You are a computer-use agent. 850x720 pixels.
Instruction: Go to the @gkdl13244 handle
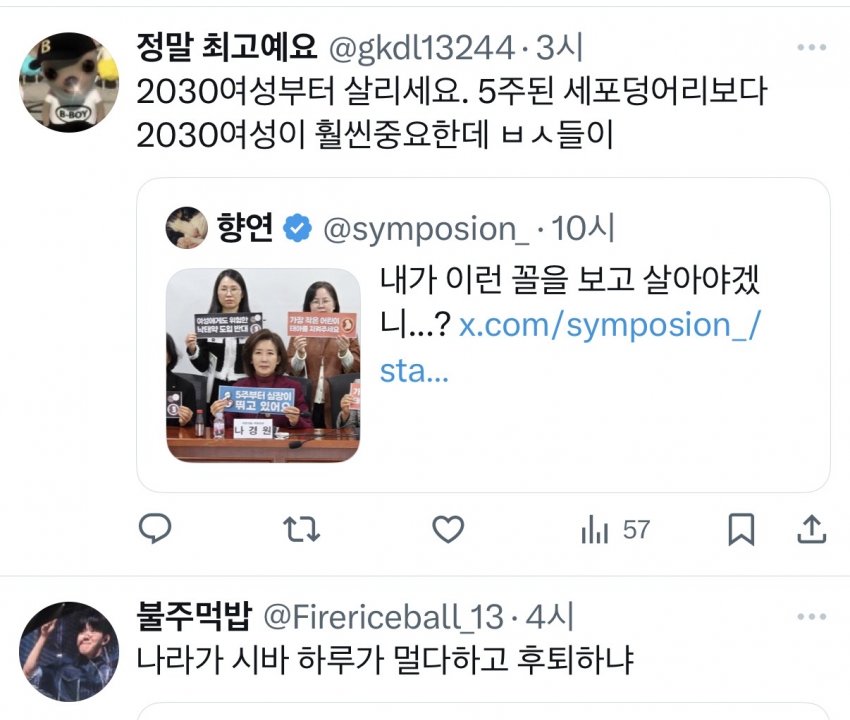coord(421,48)
